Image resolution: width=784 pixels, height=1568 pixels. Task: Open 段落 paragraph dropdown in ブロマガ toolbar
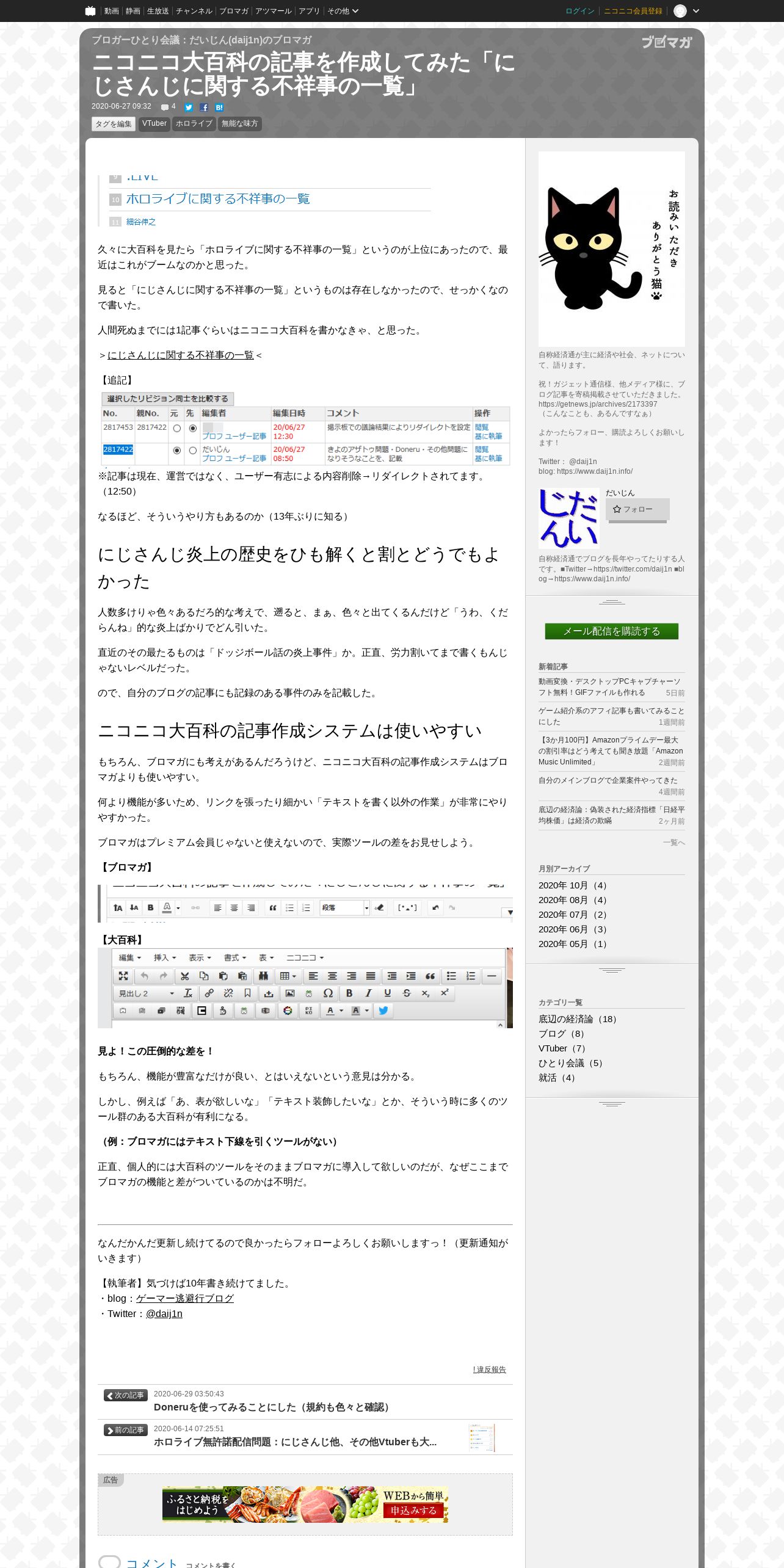[345, 907]
